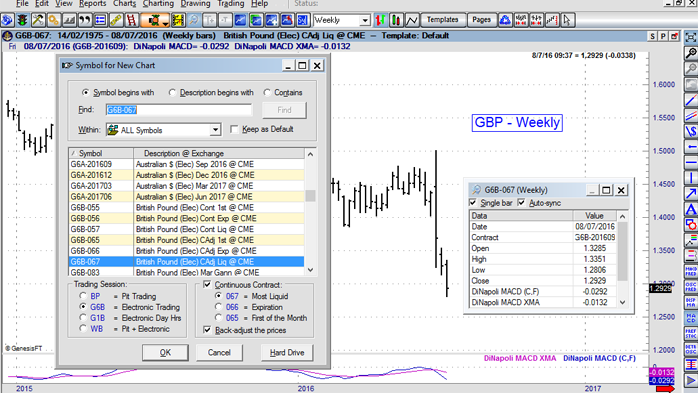Open the Reports menu
The height and width of the screenshot is (393, 698).
pyautogui.click(x=93, y=4)
